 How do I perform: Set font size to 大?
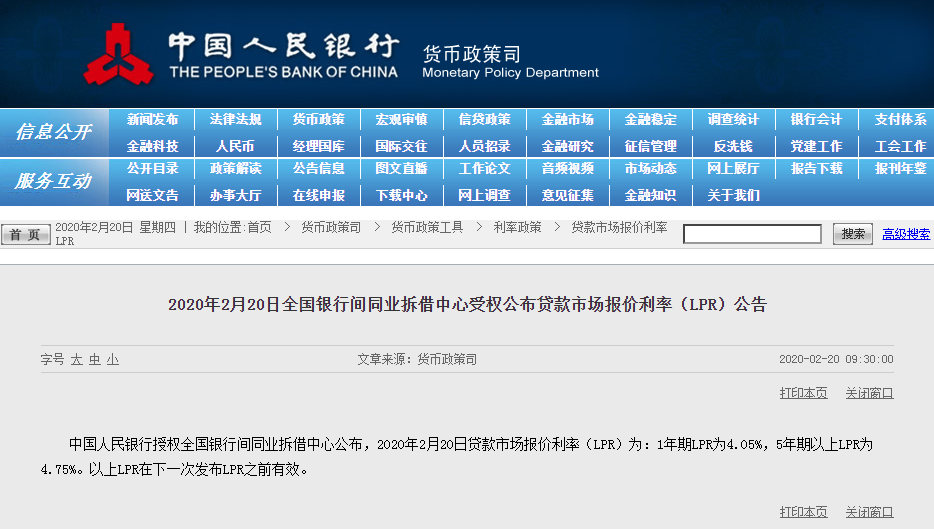pyautogui.click(x=77, y=359)
